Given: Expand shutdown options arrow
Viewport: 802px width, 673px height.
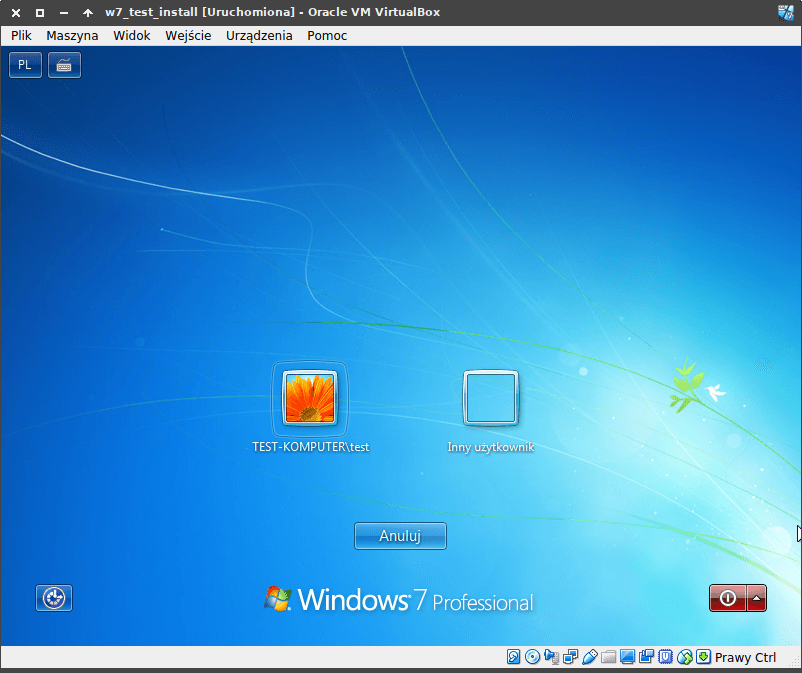Looking at the screenshot, I should [x=756, y=598].
